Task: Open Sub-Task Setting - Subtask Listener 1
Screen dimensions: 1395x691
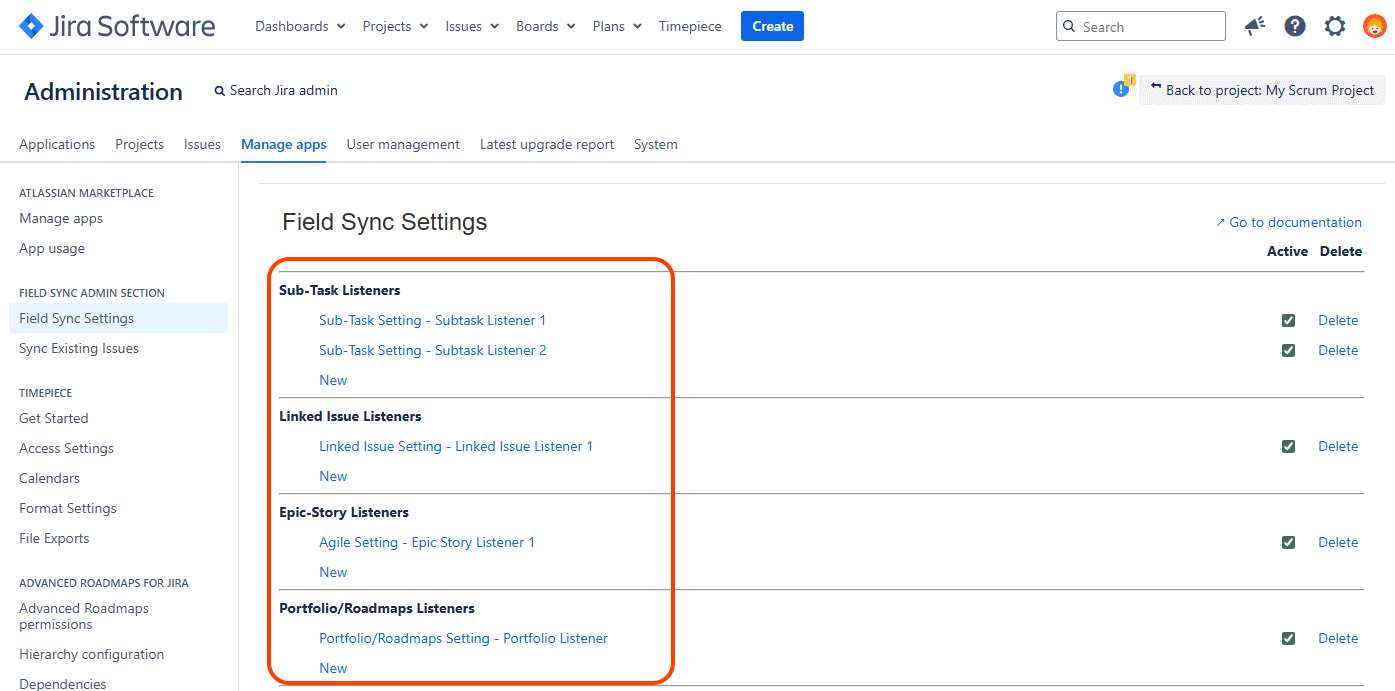Action: tap(432, 321)
